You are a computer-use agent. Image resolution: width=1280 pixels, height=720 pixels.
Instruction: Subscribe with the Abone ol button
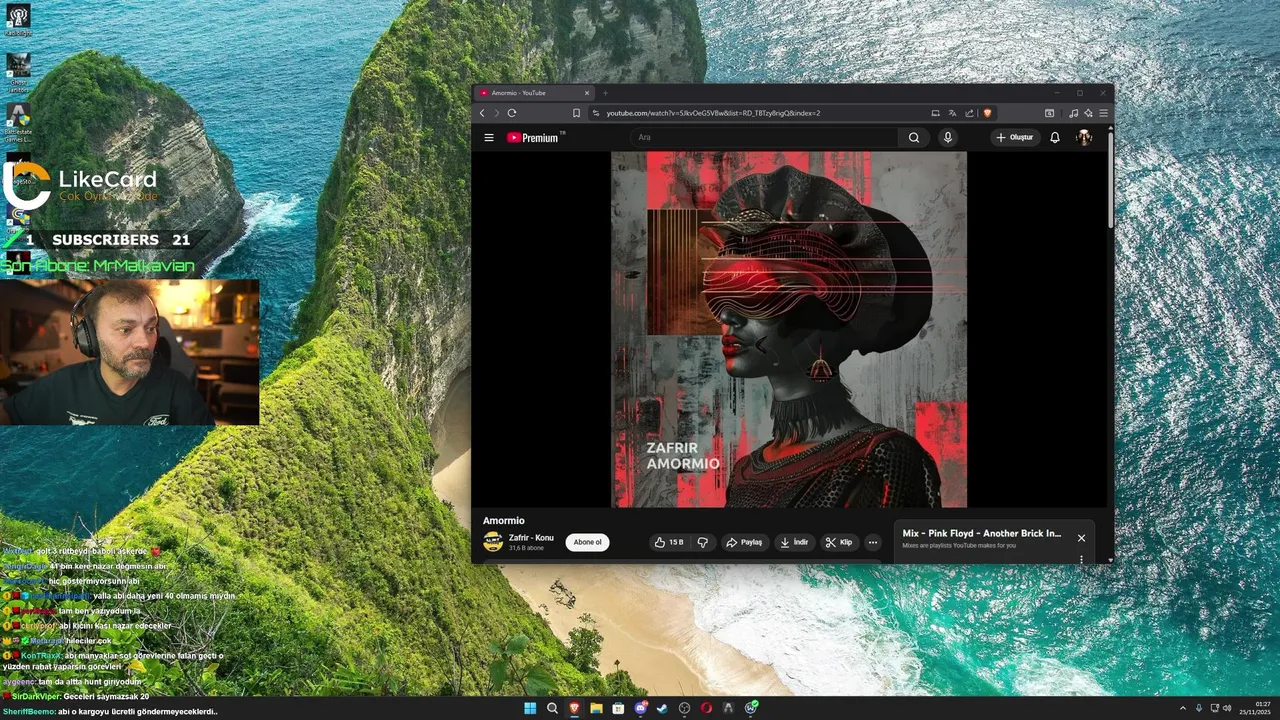[587, 542]
